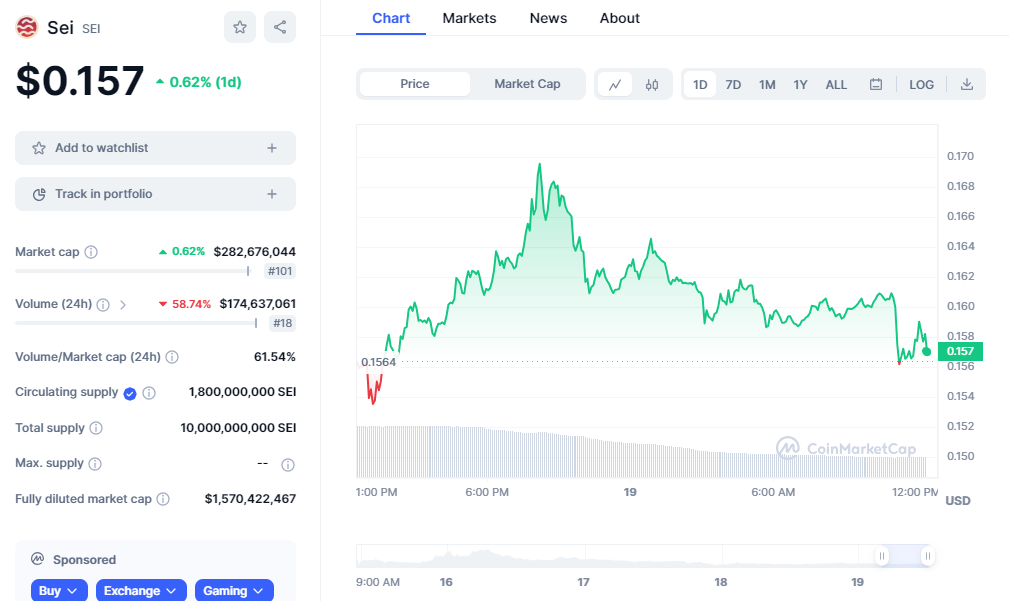Click the market cap rank progress bar
1009x601 pixels.
tap(132, 271)
